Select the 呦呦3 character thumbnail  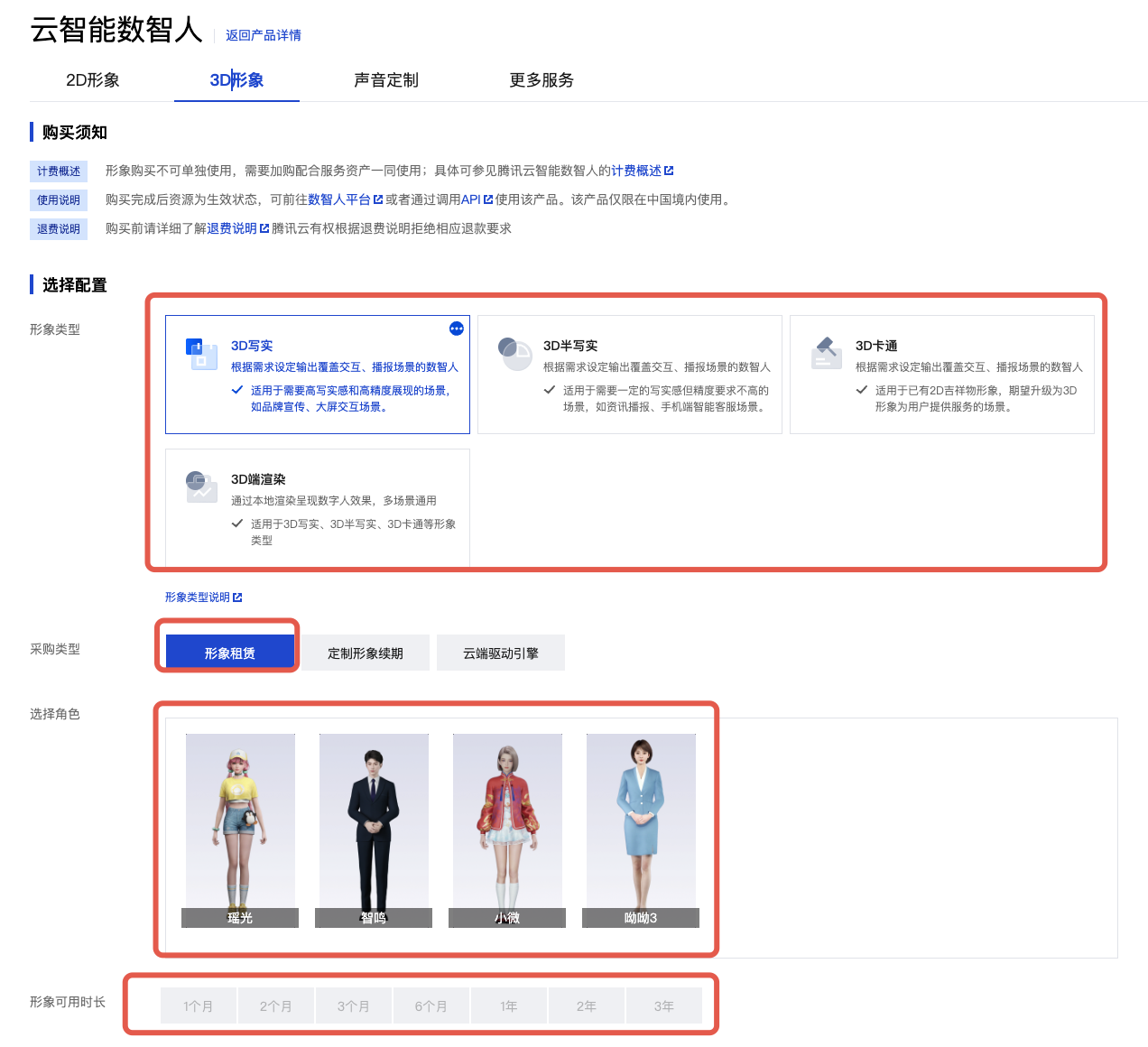641,830
